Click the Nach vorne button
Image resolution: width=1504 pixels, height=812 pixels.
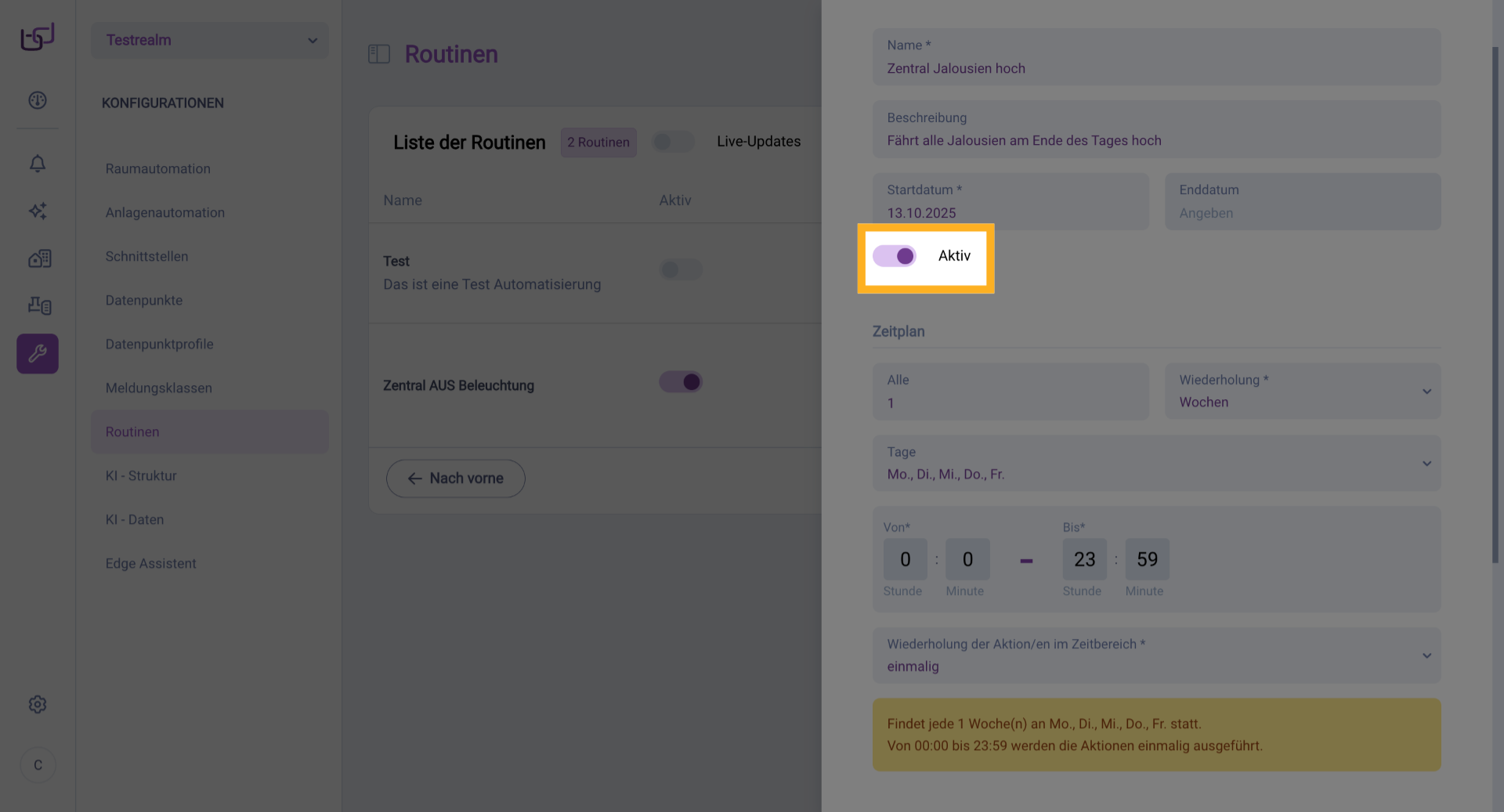click(456, 478)
